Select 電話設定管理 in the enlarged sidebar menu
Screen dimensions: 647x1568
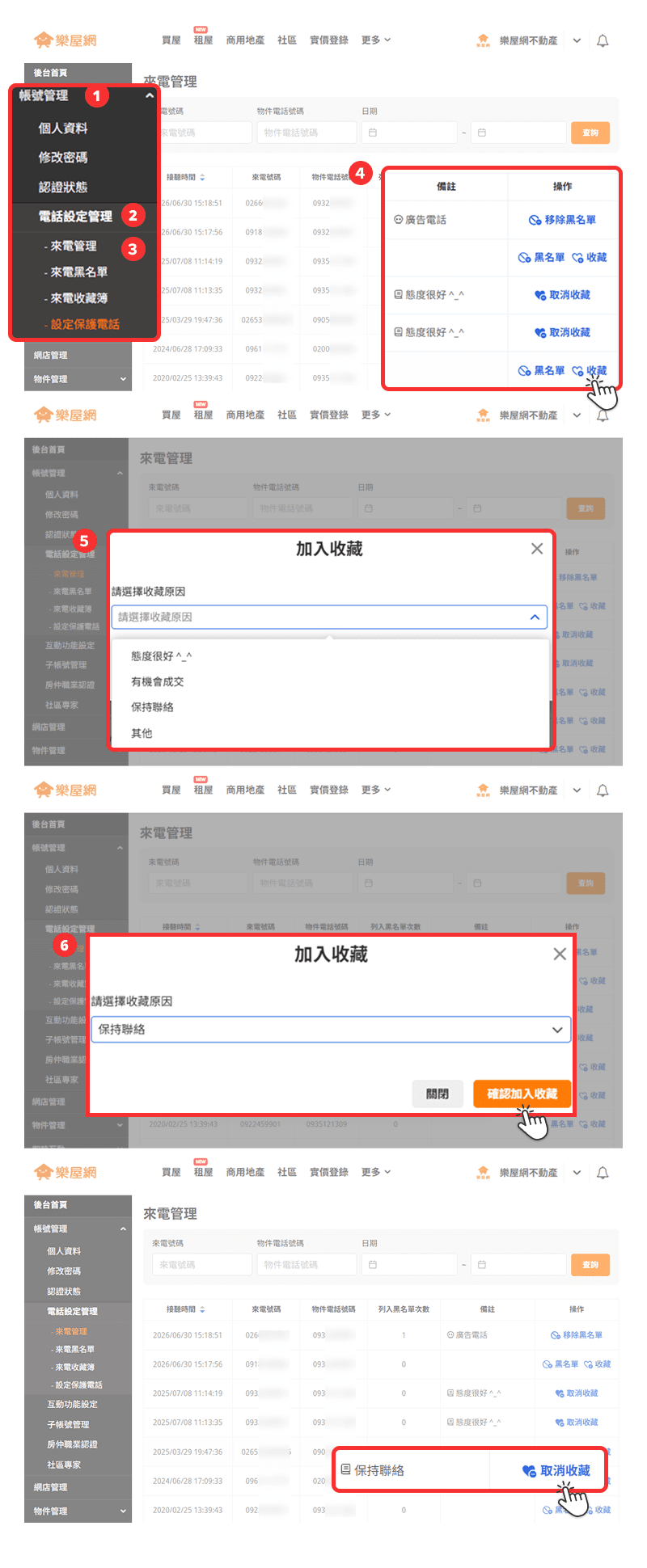pos(75,216)
